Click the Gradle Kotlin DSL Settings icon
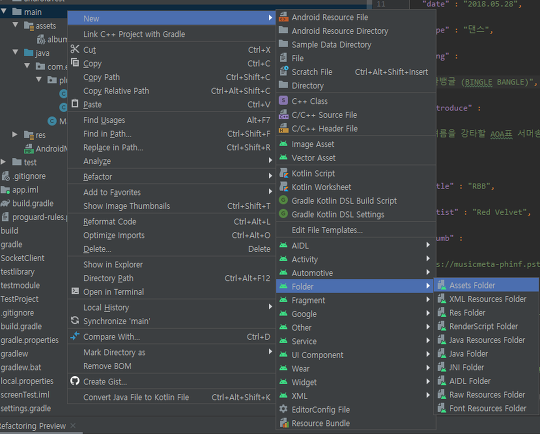Viewport: 540px width, 434px height. click(x=283, y=214)
